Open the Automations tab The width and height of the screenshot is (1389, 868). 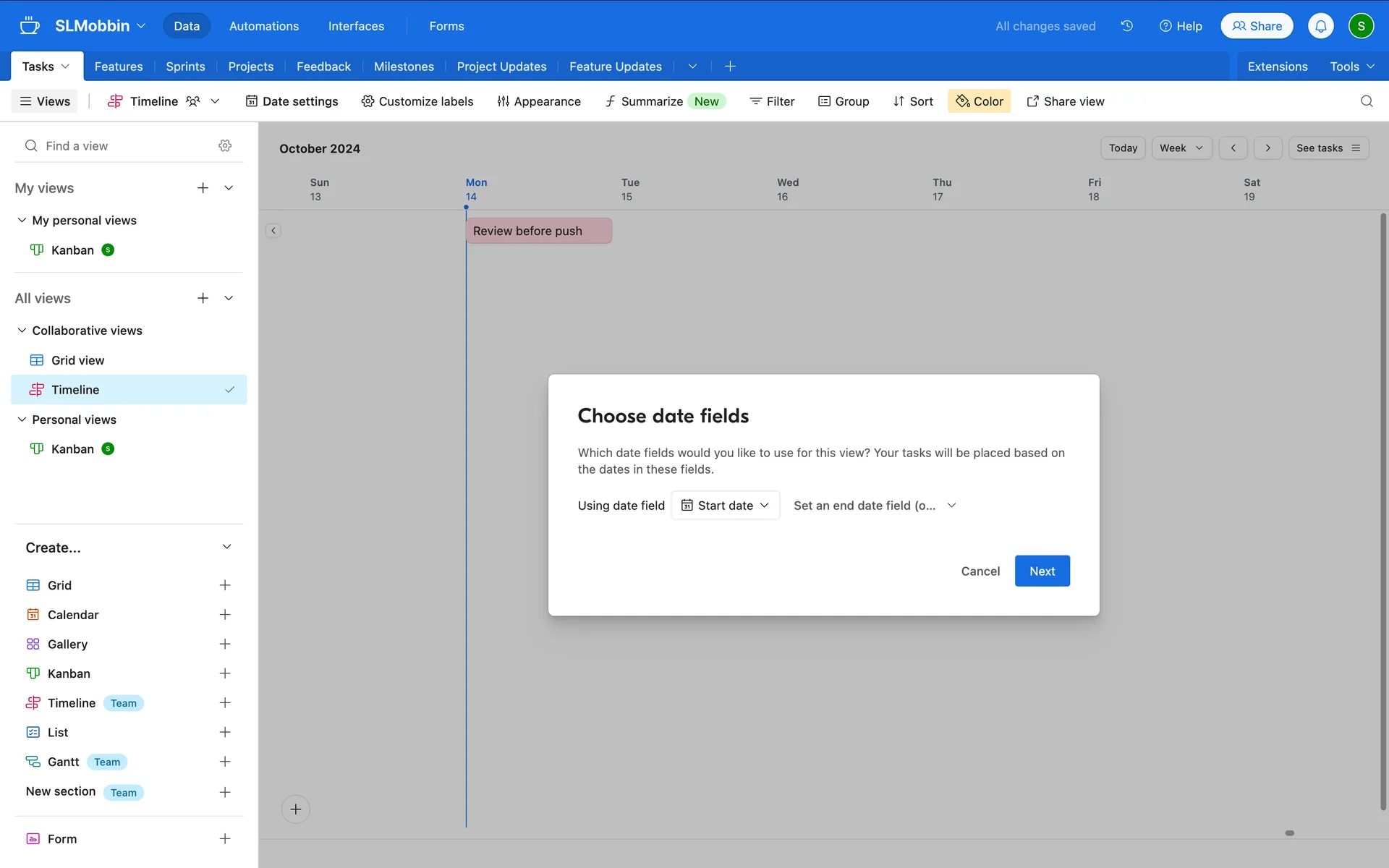click(263, 26)
